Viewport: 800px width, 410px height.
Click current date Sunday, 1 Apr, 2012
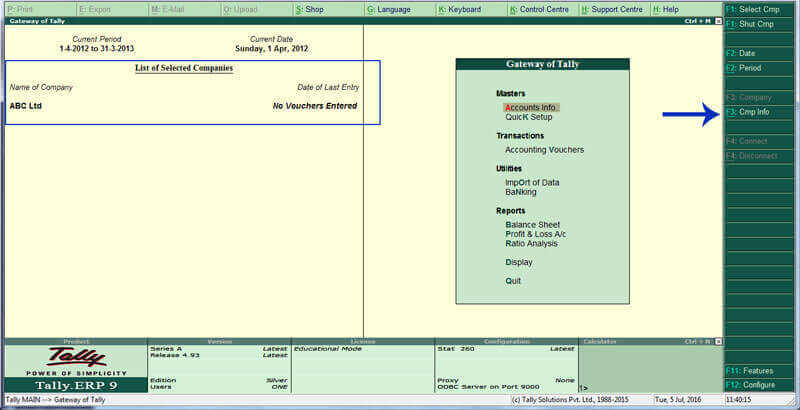[271, 49]
